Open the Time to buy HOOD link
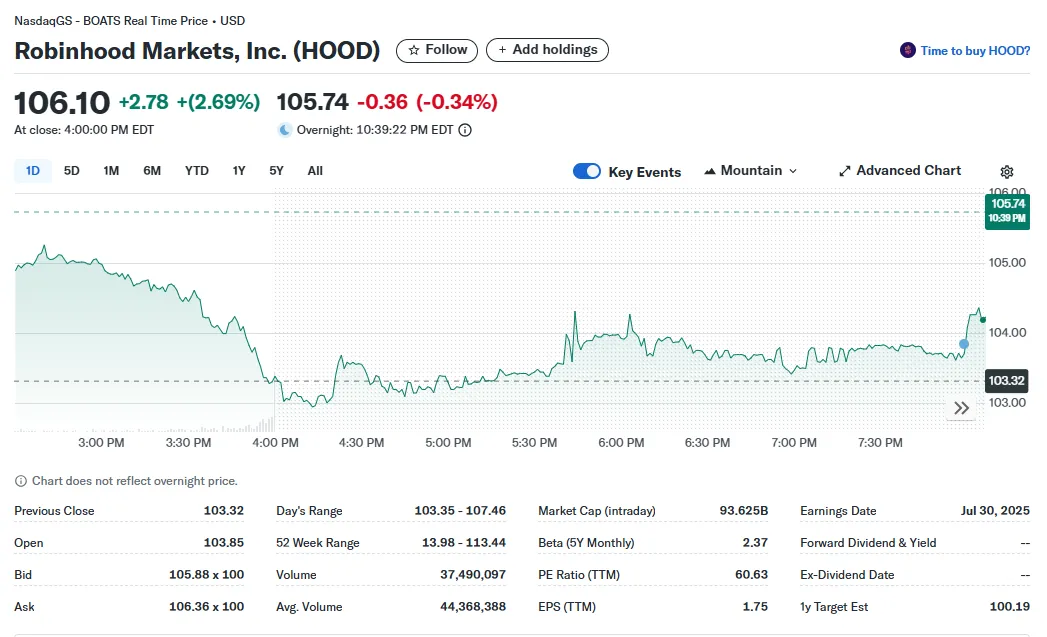The image size is (1047, 637). pyautogui.click(x=975, y=51)
